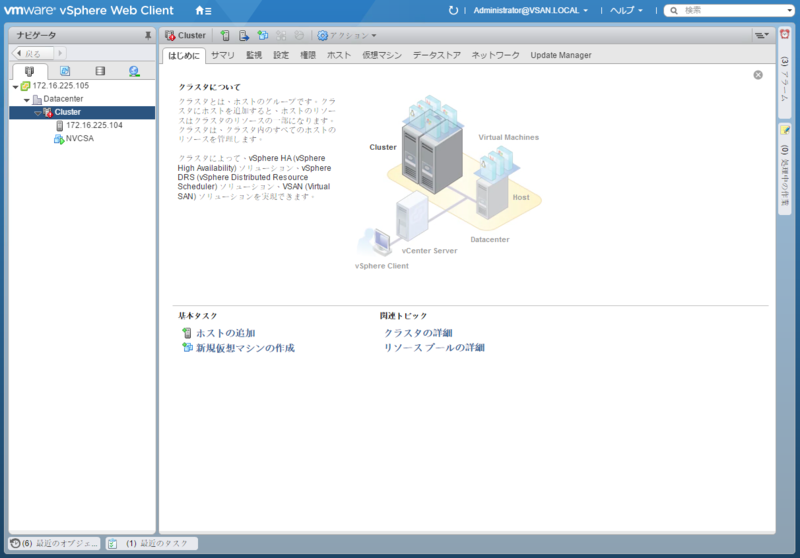
Task: Open the 最近のオブジェクト recent objects panel
Action: point(54,544)
